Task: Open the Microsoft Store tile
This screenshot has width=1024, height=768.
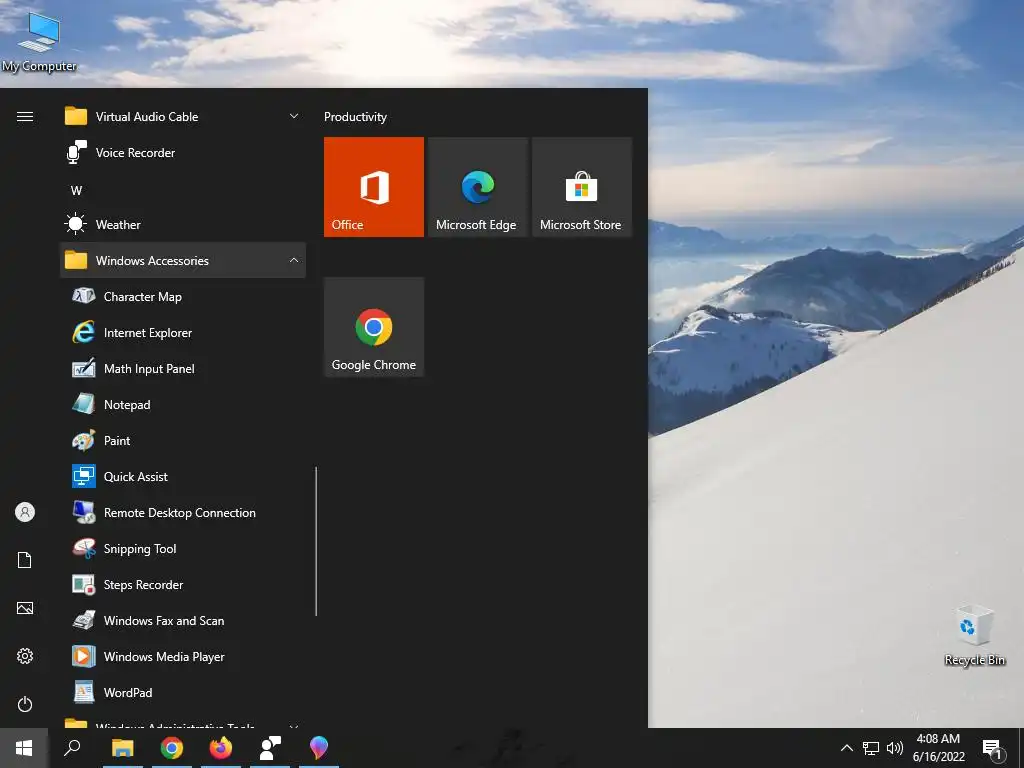Action: point(582,187)
